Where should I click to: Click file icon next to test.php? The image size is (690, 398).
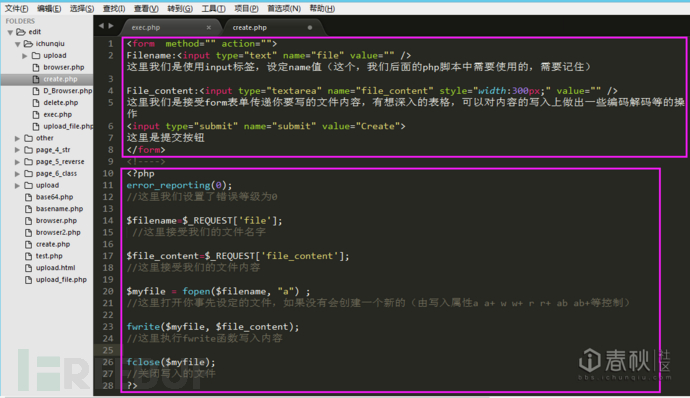click(29, 256)
